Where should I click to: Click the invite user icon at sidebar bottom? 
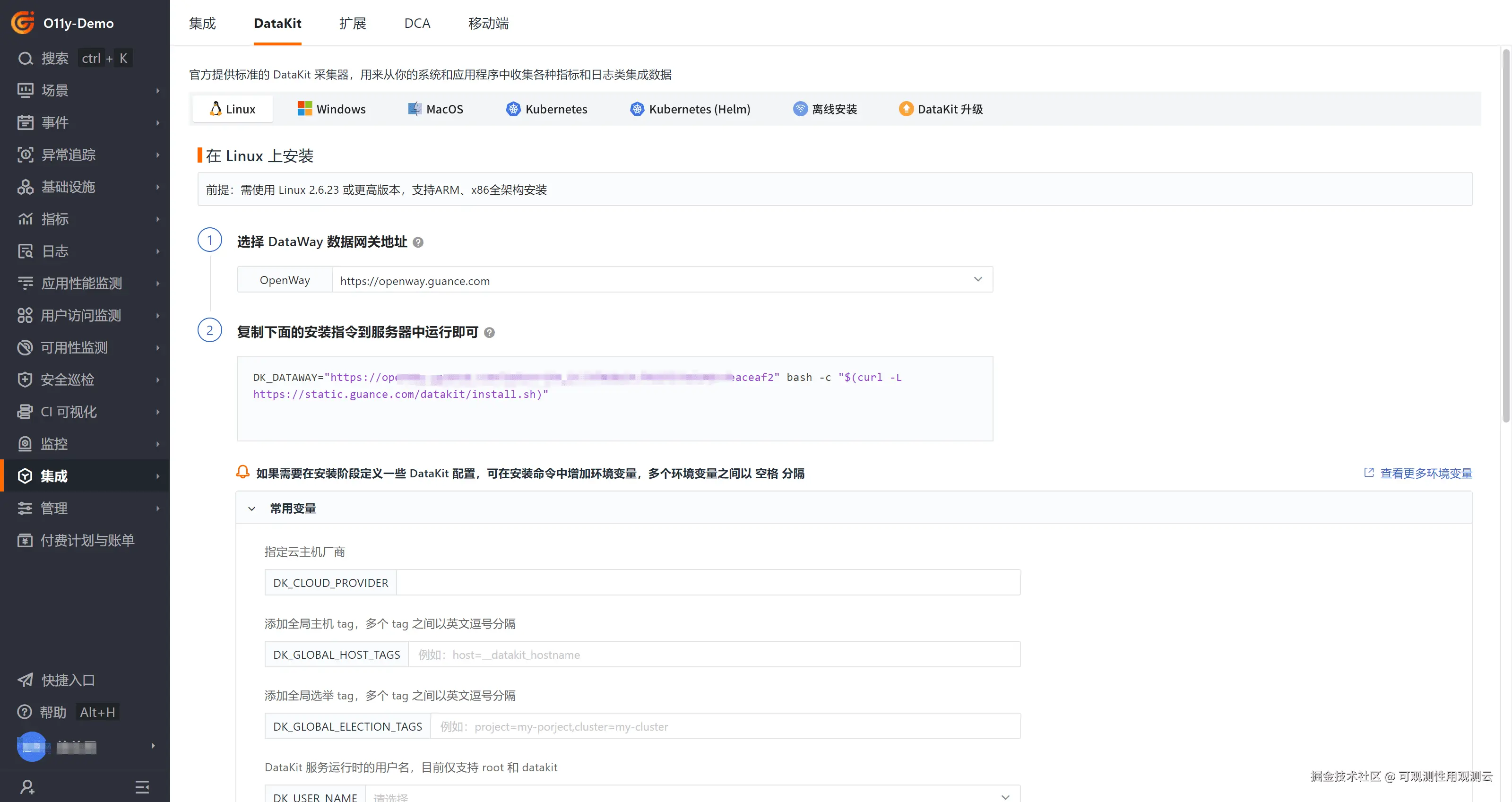27,787
